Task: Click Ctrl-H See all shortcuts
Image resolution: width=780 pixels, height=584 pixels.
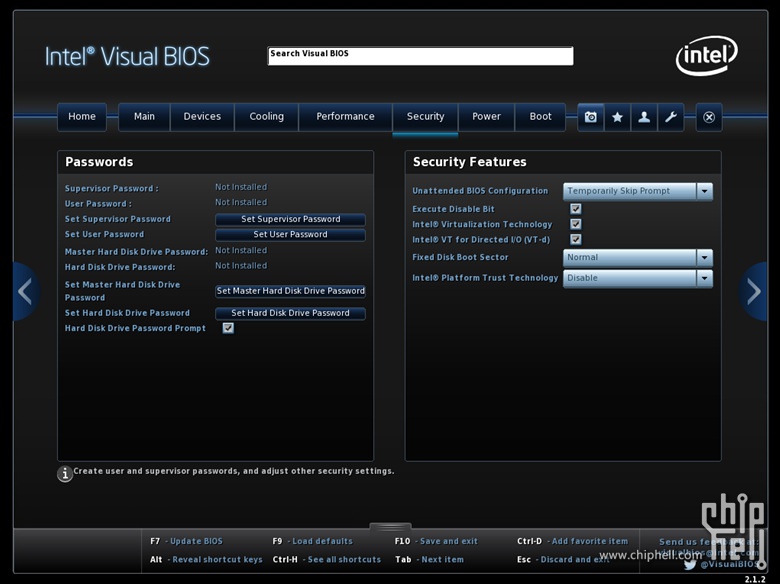Action: tap(327, 560)
